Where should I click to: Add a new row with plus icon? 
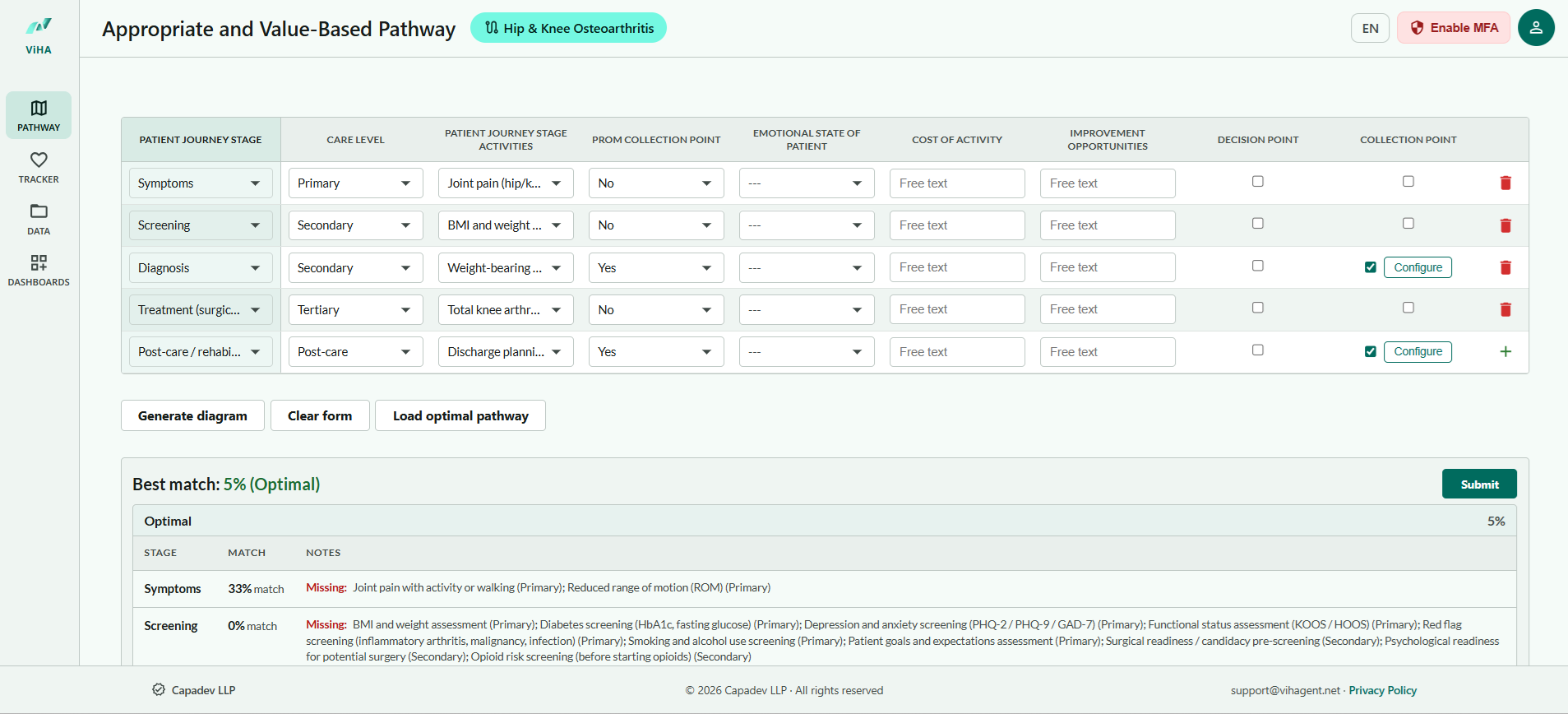[1506, 351]
